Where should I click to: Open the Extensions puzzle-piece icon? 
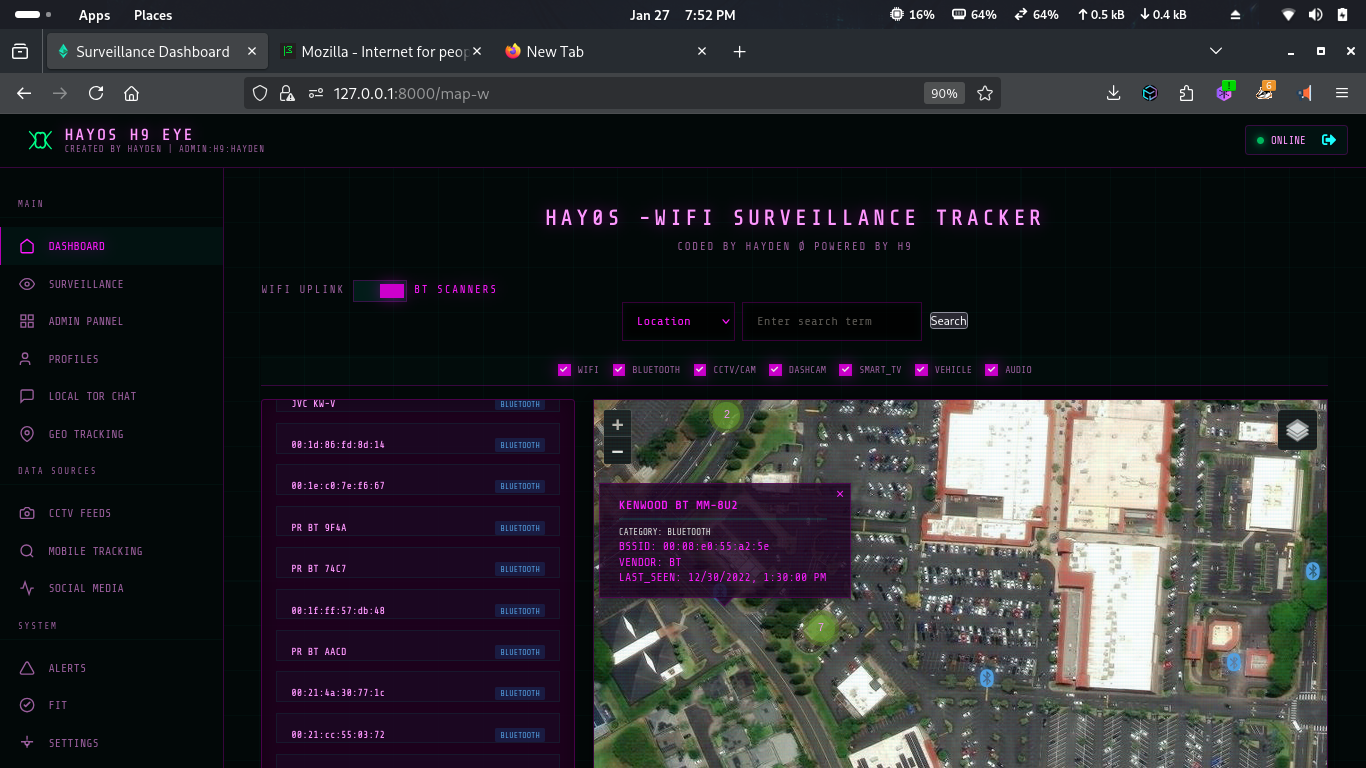[1186, 93]
